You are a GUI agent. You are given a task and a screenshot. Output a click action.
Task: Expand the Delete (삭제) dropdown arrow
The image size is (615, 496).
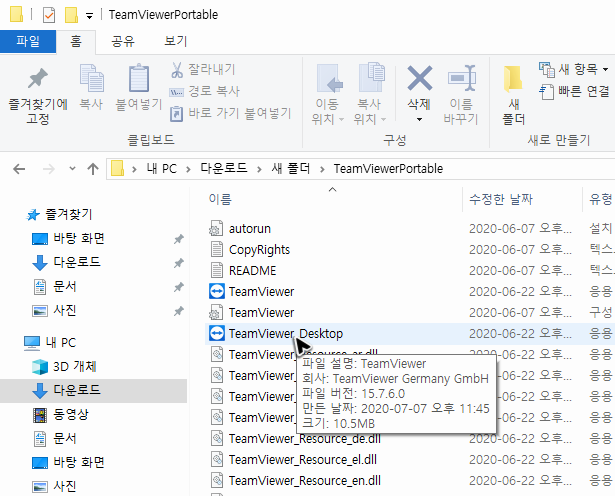click(x=419, y=119)
